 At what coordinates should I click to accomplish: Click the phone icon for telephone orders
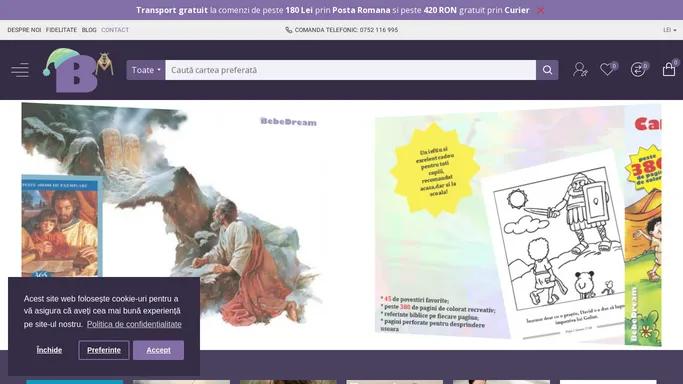[x=288, y=30]
